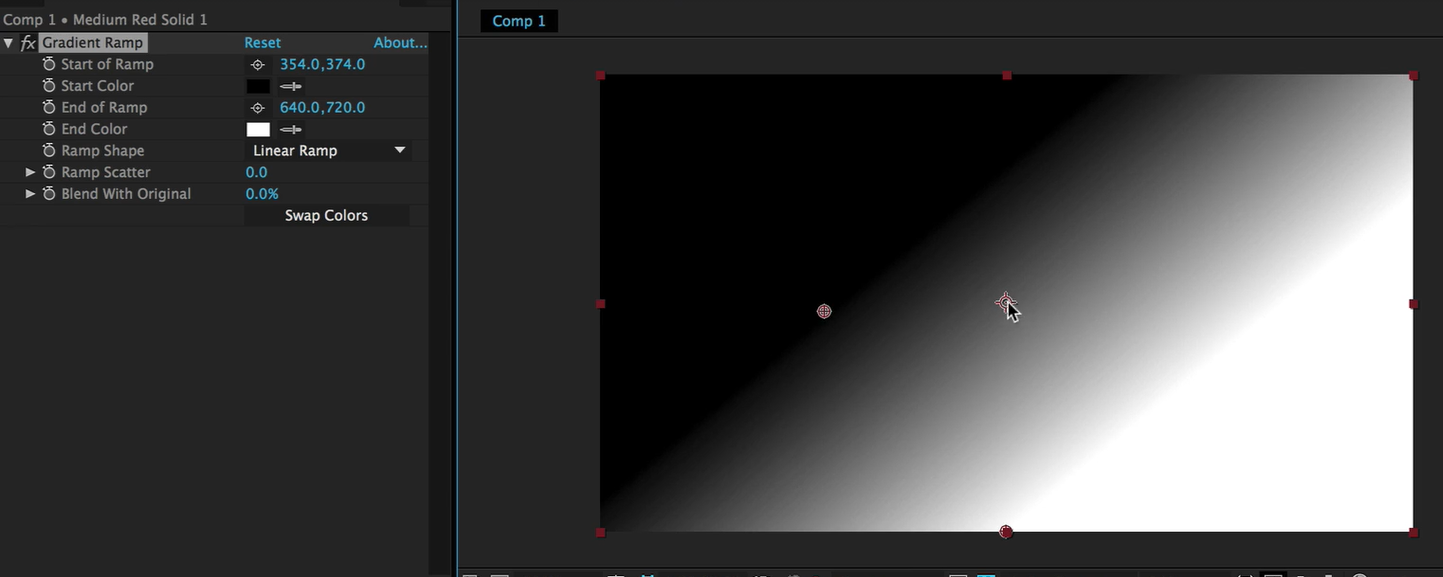Toggle Blend With Original stopwatch

(x=49, y=194)
